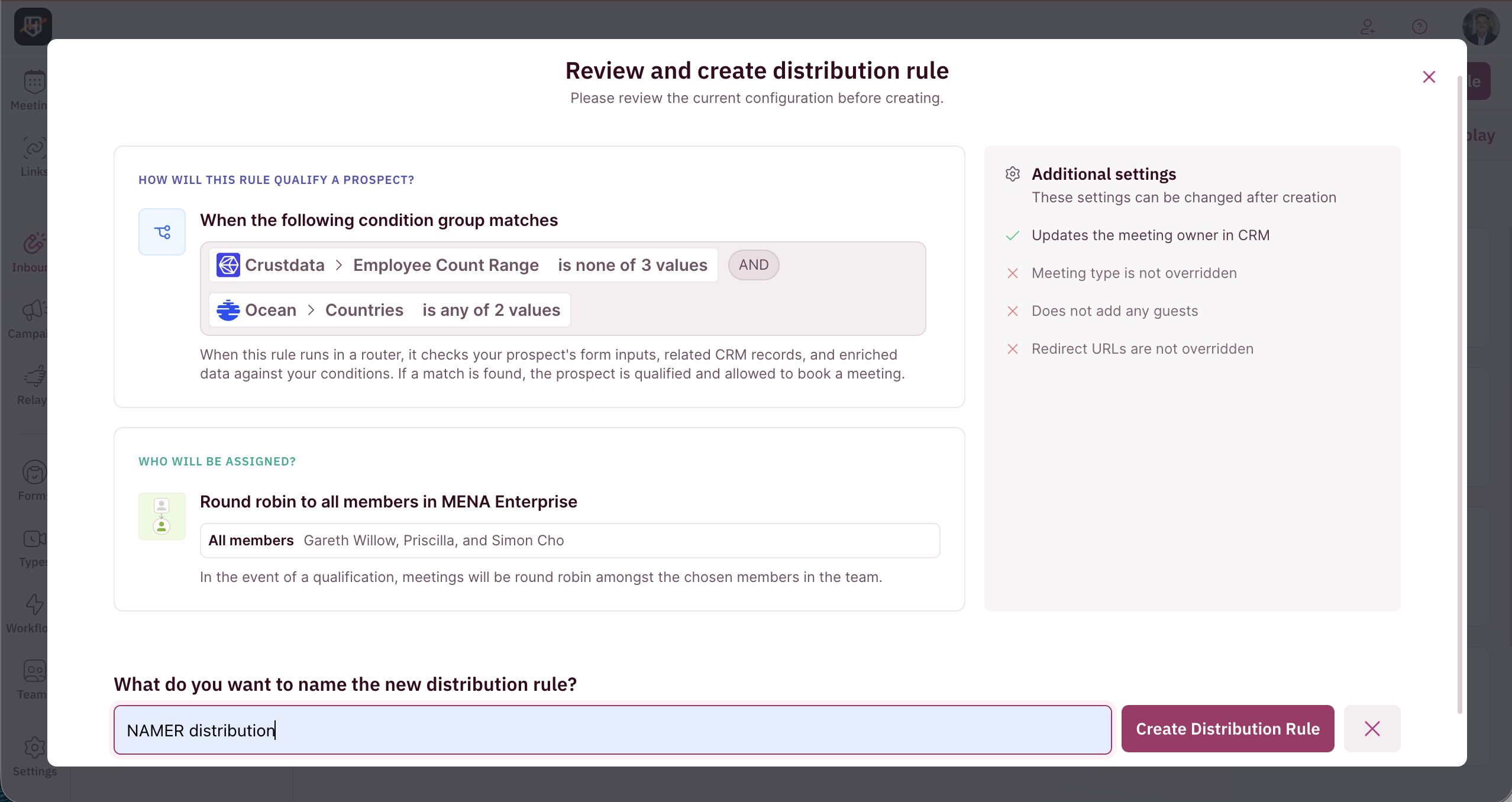This screenshot has height=802, width=1512.
Task: Click the AND operator pill
Action: (754, 265)
